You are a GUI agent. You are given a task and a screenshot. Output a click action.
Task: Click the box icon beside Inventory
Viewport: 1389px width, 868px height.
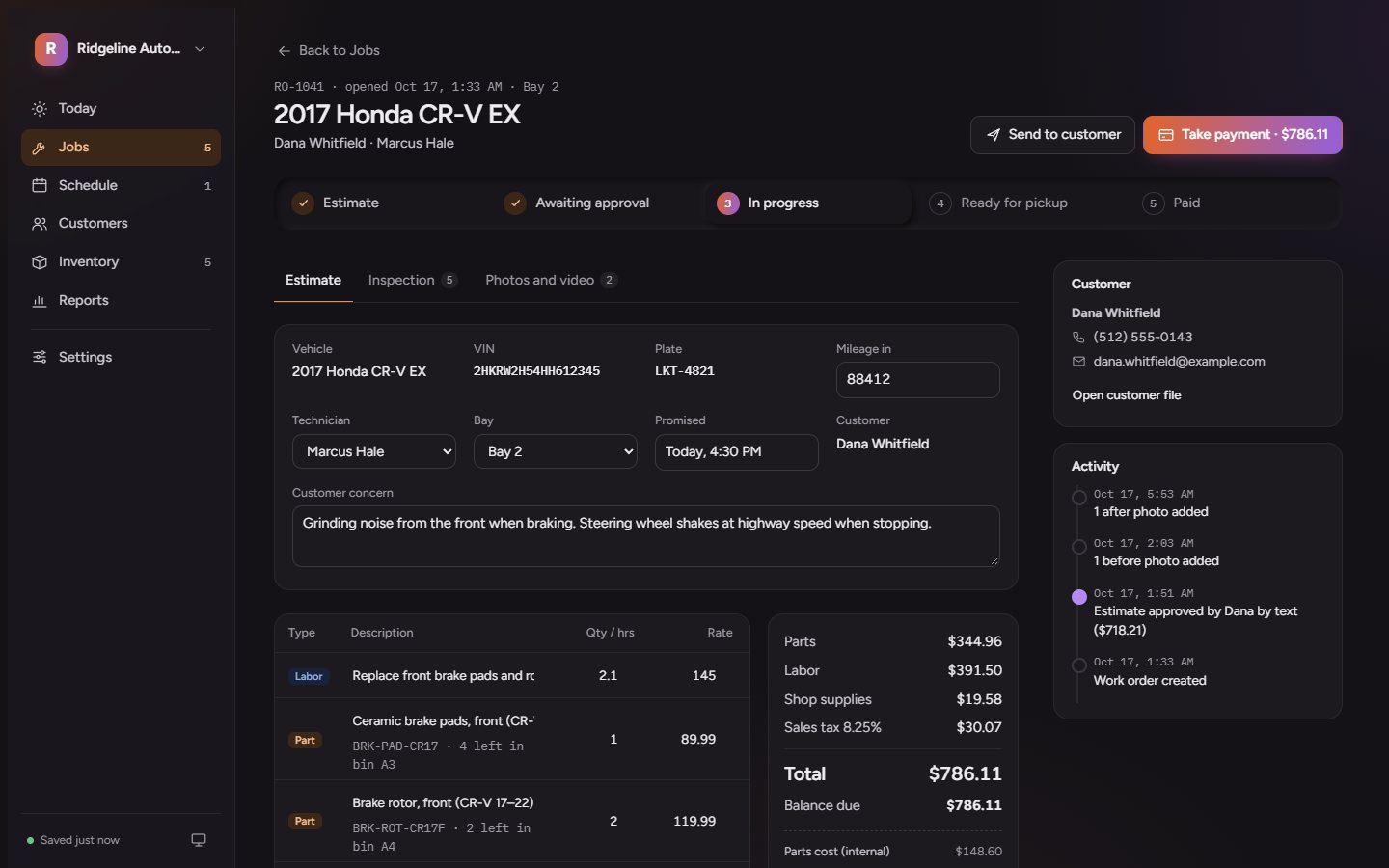point(40,262)
